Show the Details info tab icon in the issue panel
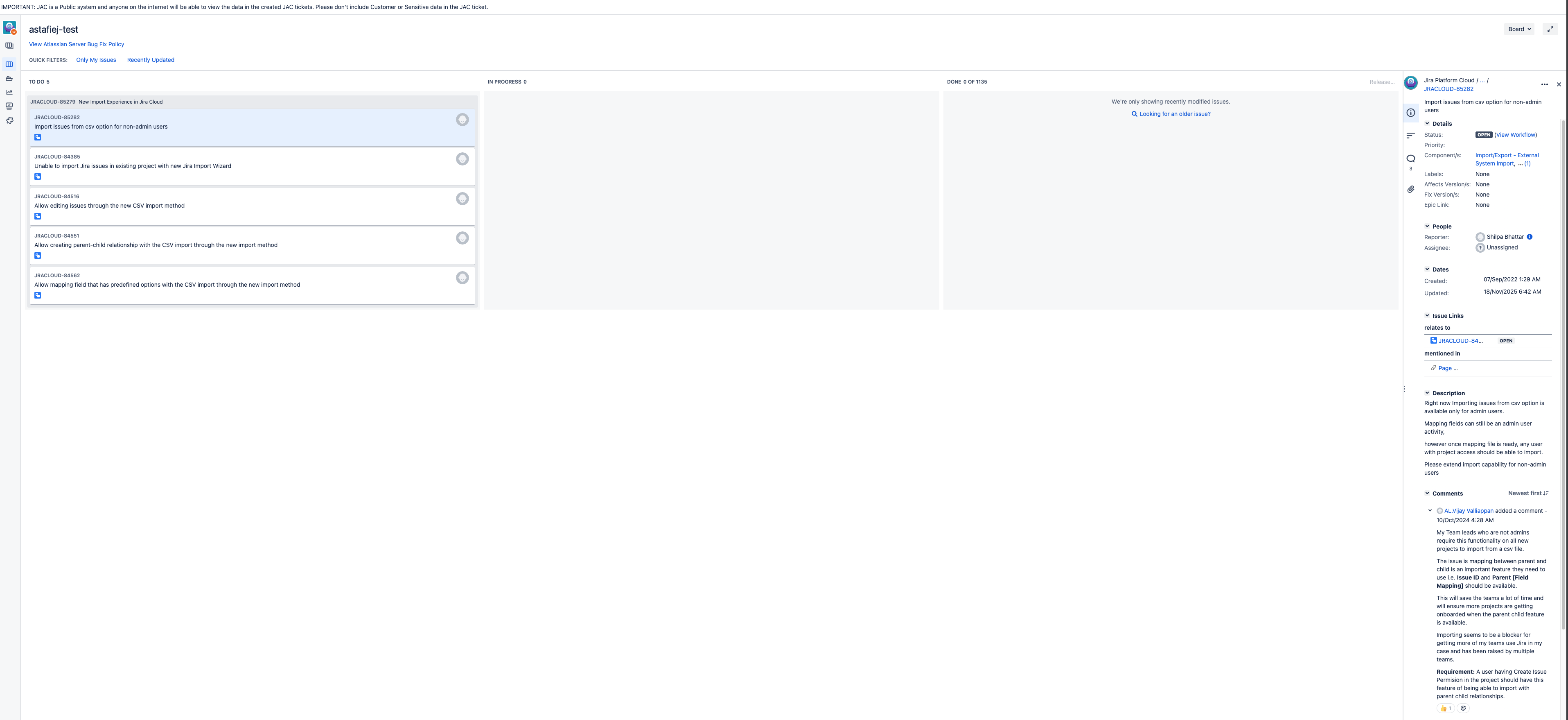 1410,113
